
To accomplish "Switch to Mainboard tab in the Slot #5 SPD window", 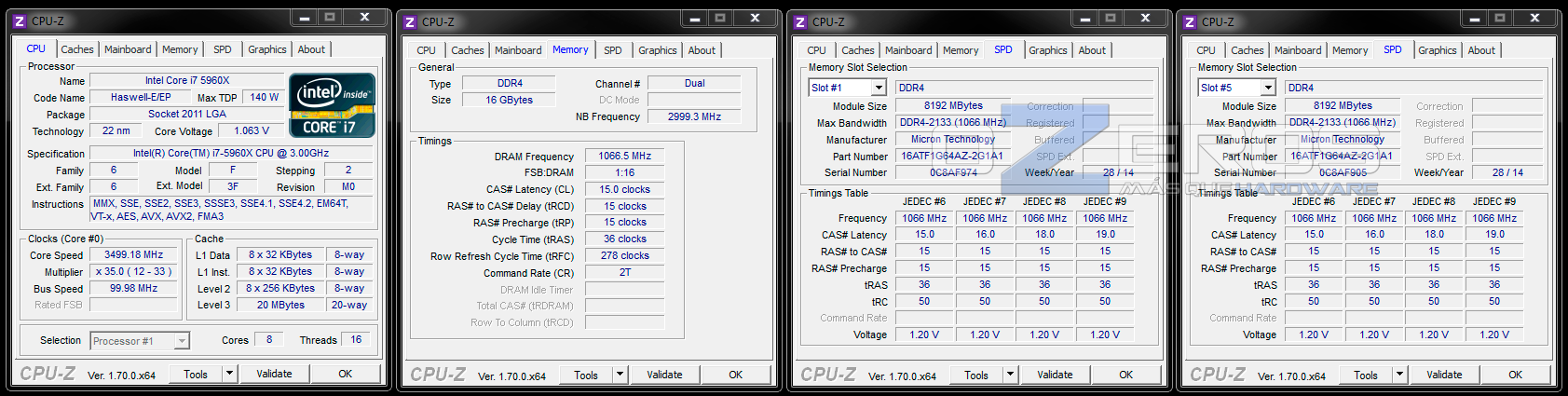I will point(1298,51).
